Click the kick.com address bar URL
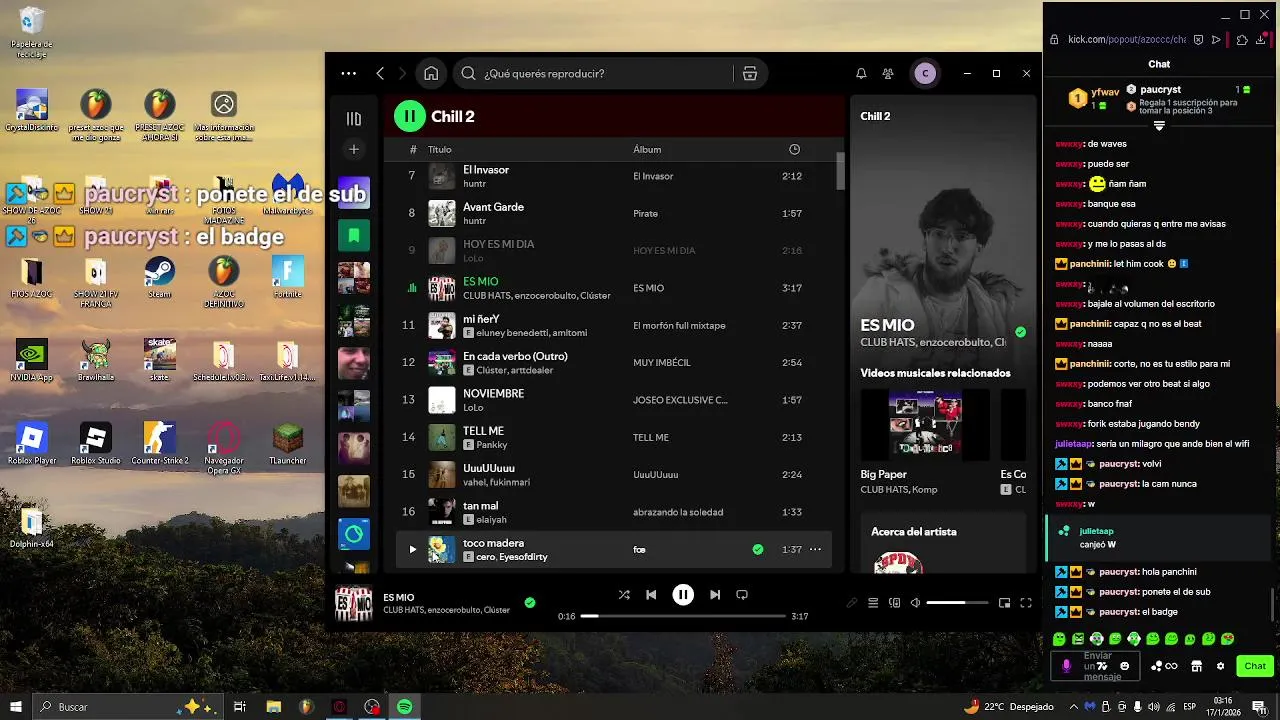Viewport: 1280px width, 720px height. click(x=1126, y=40)
